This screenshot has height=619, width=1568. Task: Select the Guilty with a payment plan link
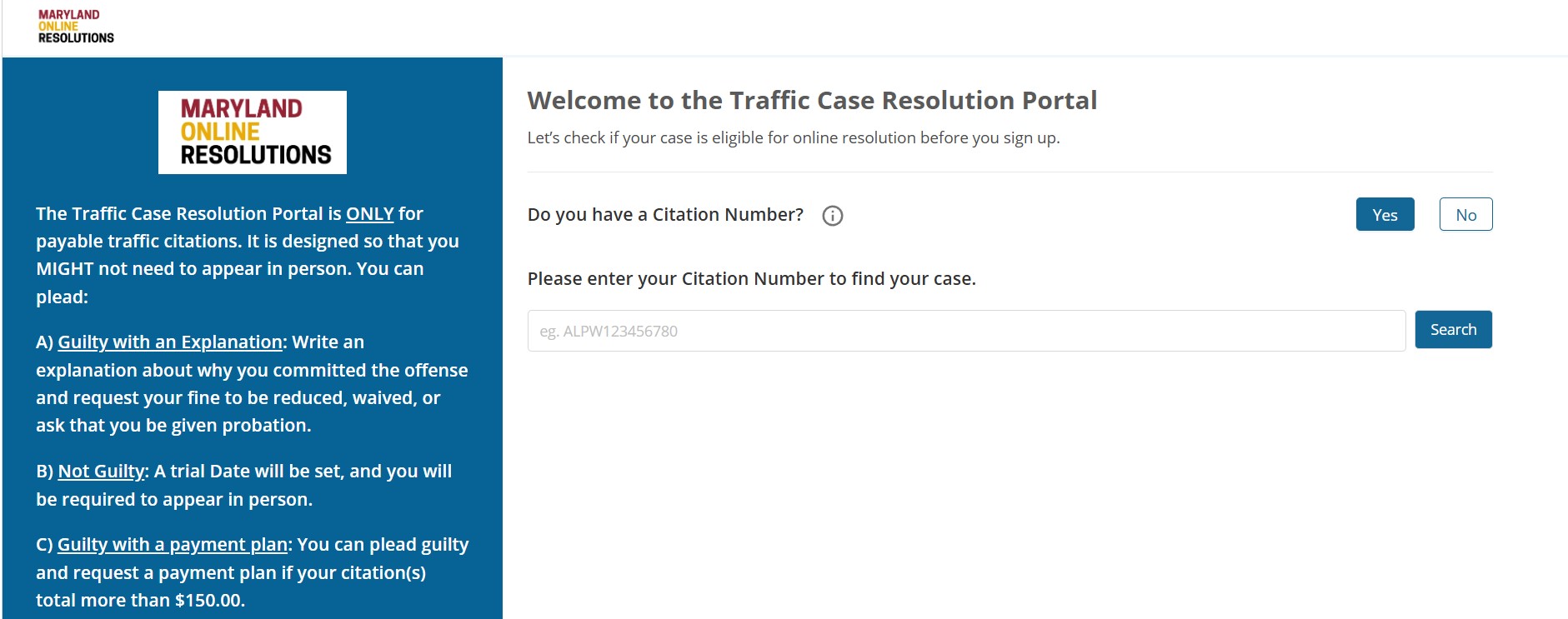(x=172, y=545)
